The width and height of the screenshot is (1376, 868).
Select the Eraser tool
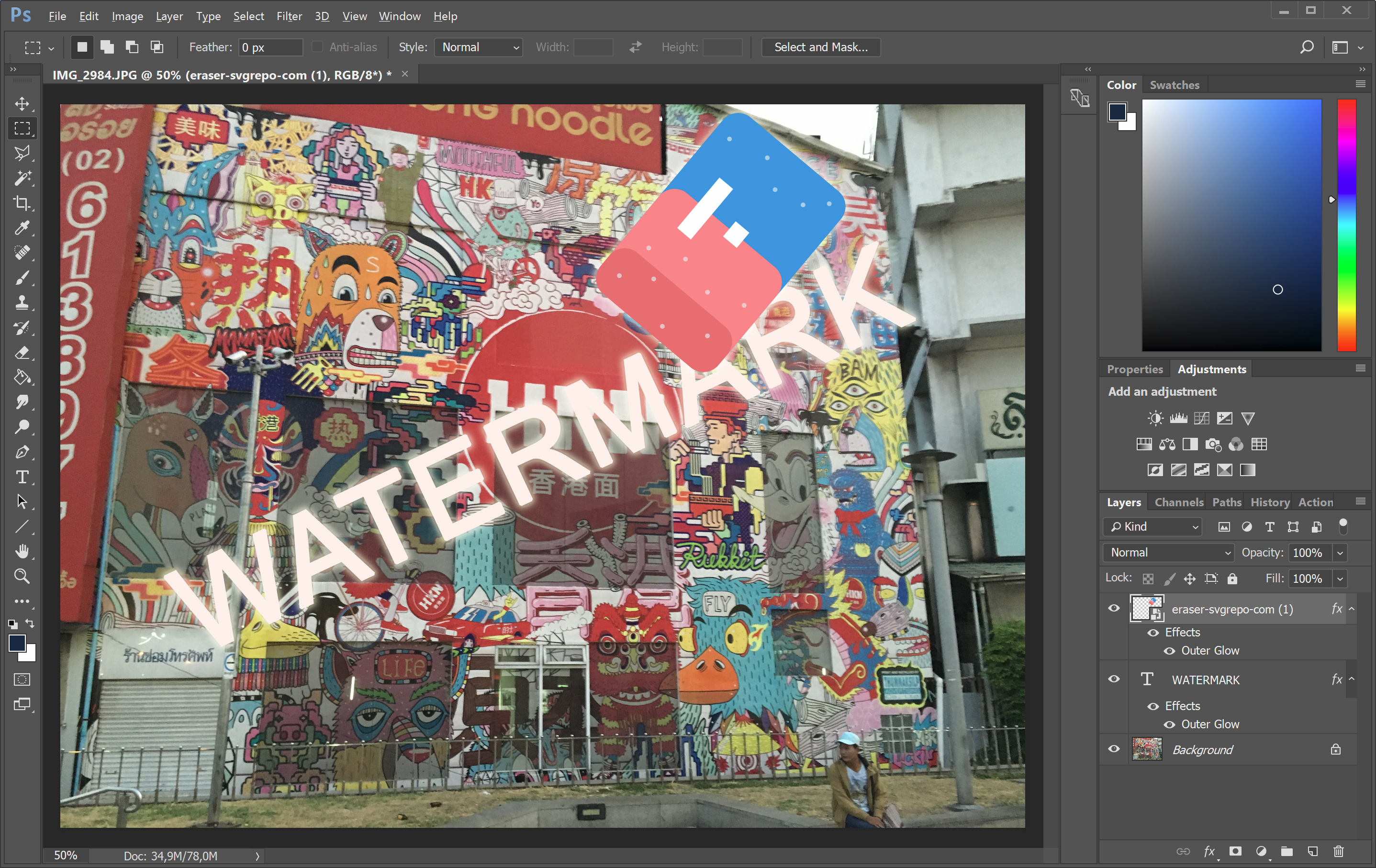pyautogui.click(x=22, y=353)
